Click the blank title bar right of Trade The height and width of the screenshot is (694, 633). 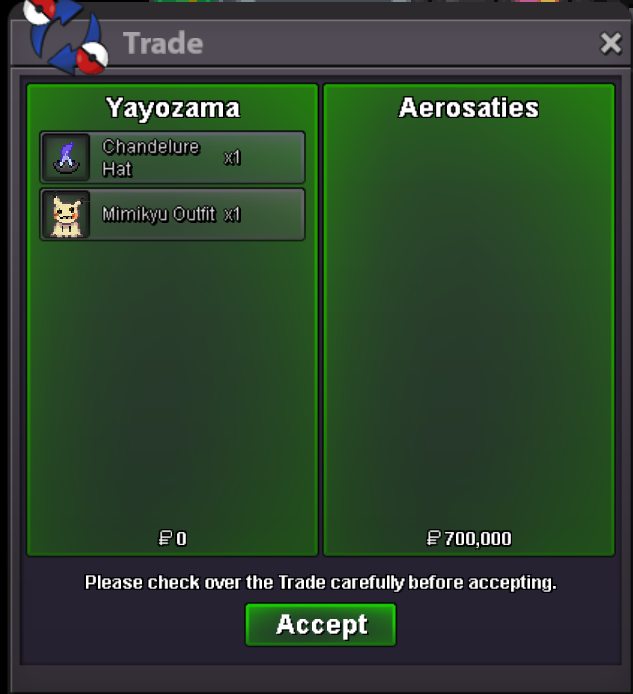pyautogui.click(x=398, y=43)
